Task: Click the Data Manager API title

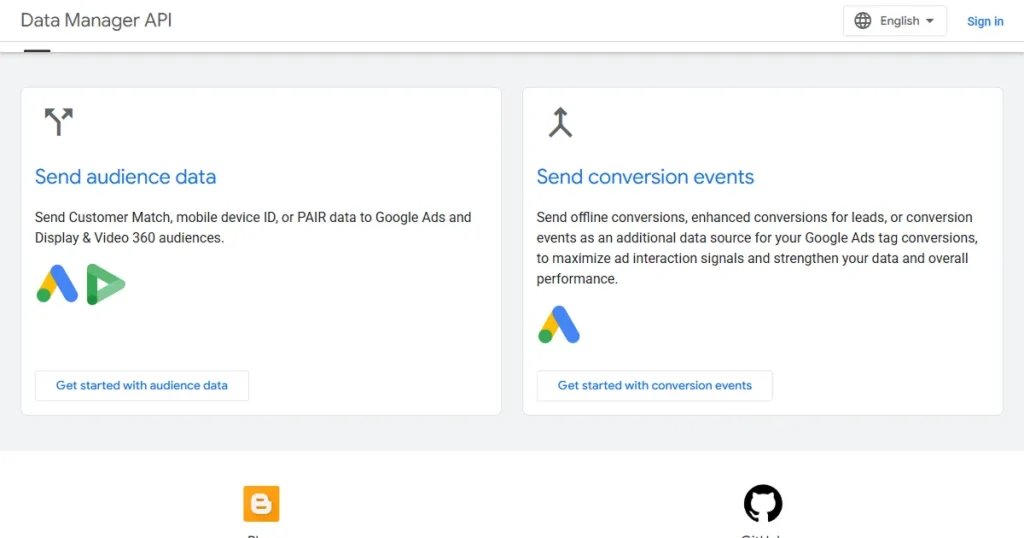Action: click(x=96, y=20)
